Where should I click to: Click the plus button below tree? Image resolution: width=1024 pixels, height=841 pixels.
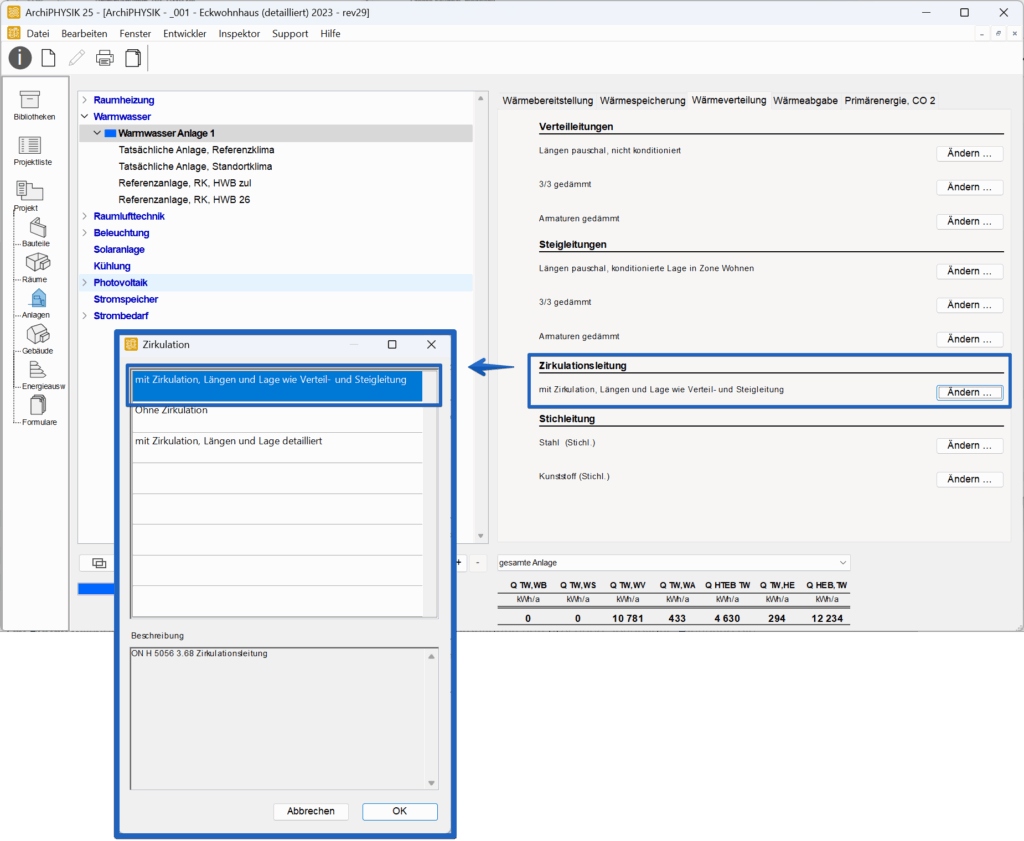459,563
